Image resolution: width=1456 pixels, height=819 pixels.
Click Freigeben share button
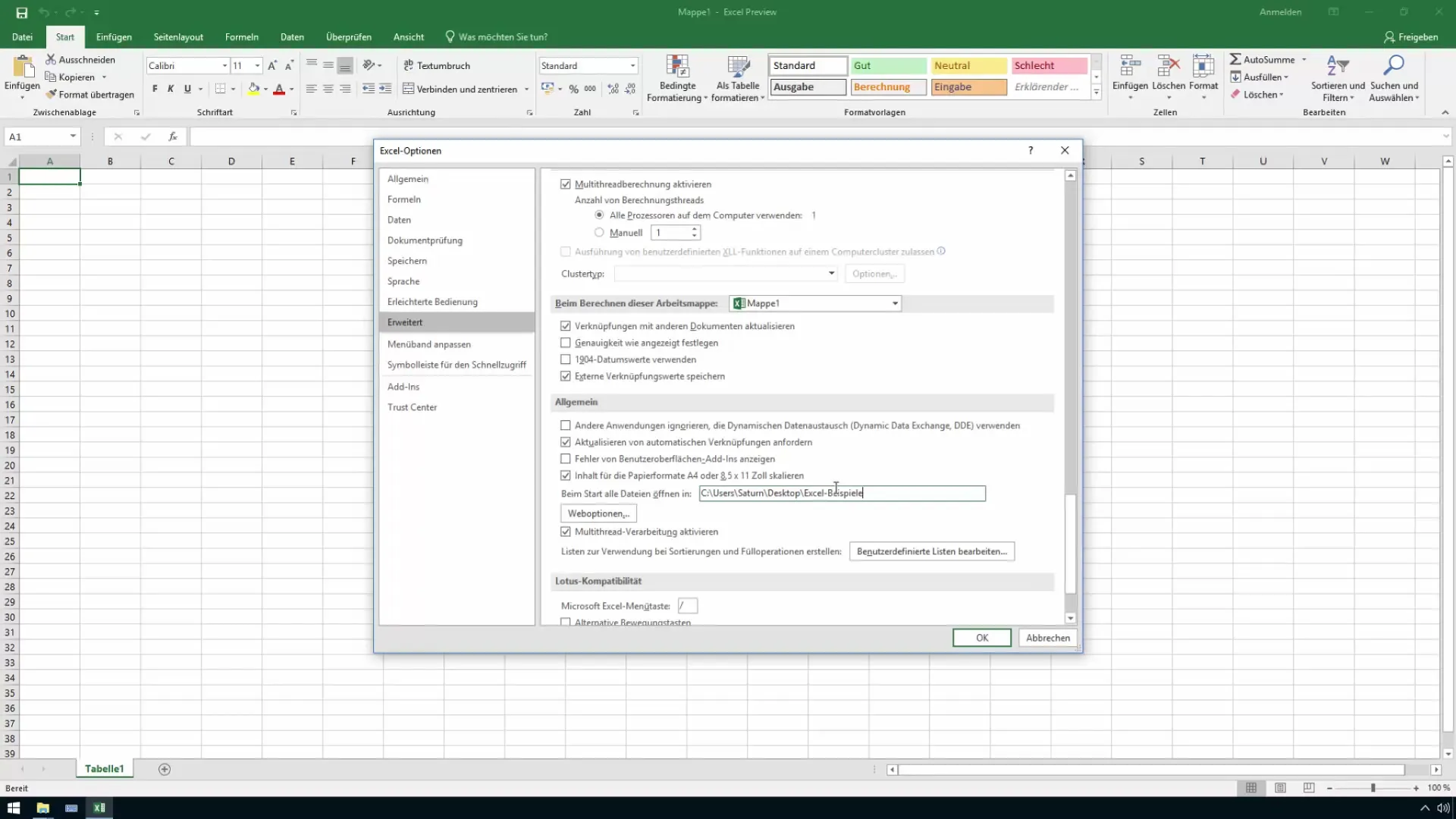pos(1411,37)
